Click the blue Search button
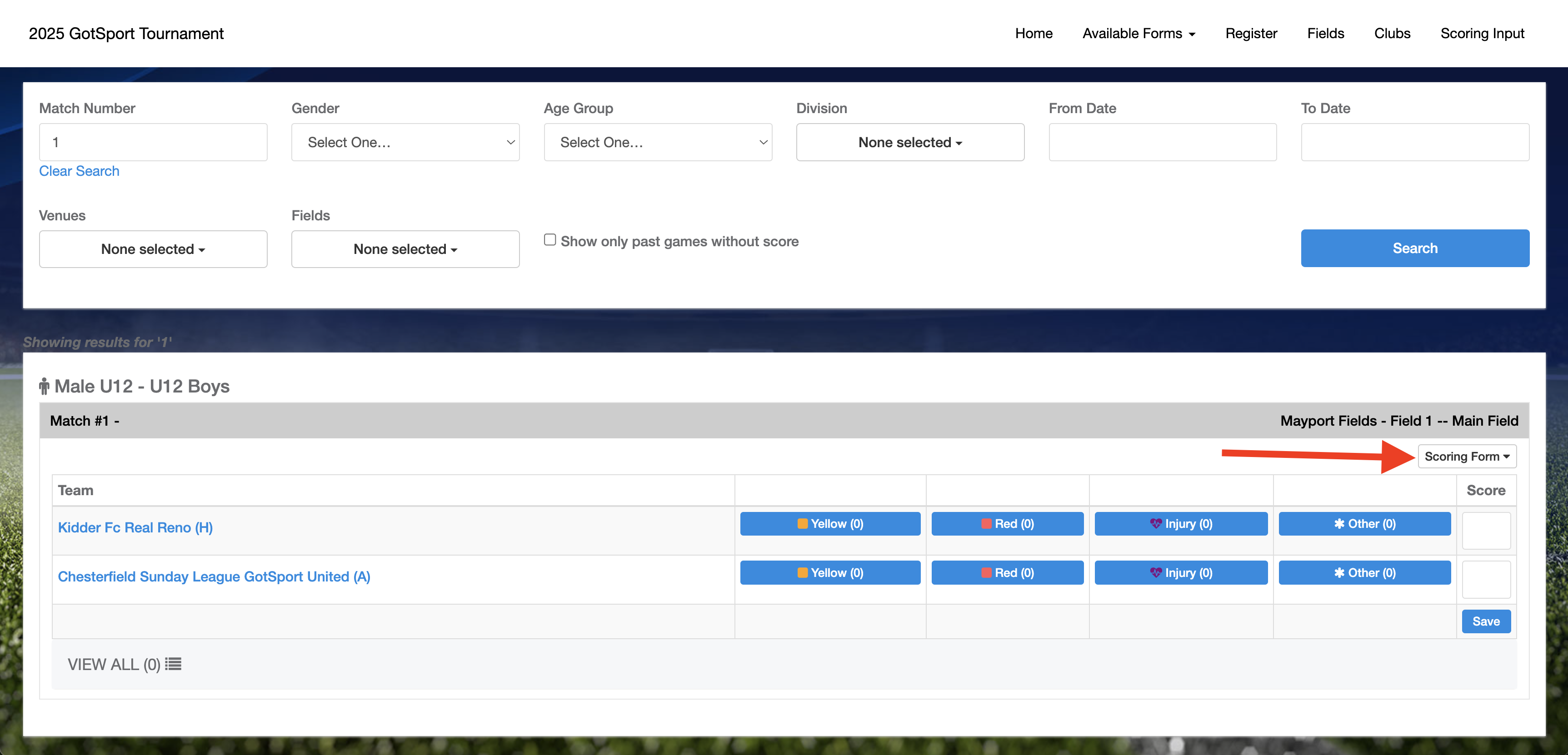Viewport: 1568px width, 755px height. click(1415, 248)
